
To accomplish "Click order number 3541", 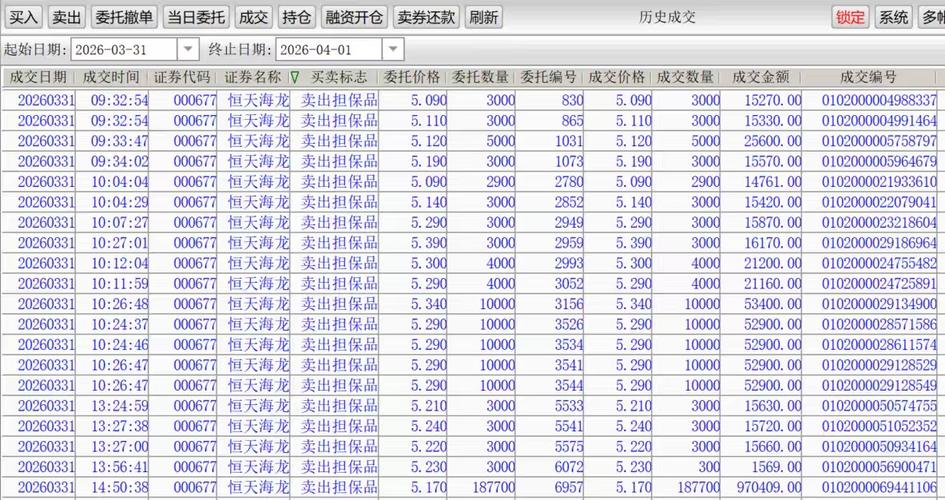I will [568, 366].
